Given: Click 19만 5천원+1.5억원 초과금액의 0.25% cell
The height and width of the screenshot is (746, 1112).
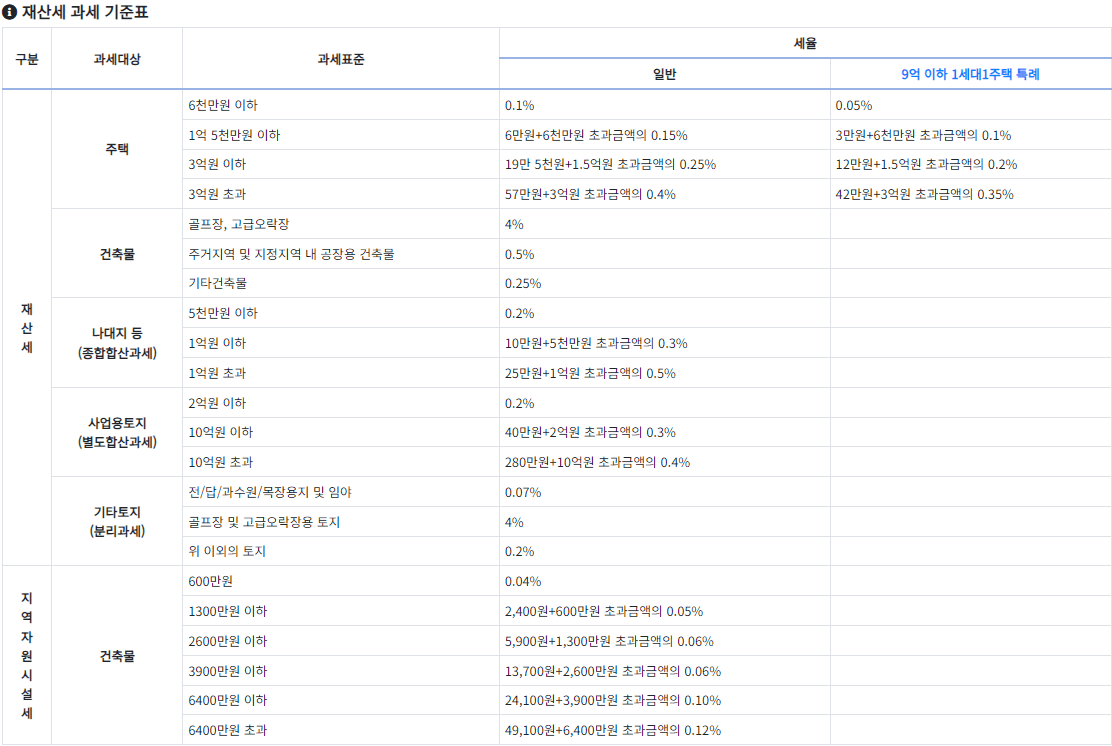Looking at the screenshot, I should (665, 164).
